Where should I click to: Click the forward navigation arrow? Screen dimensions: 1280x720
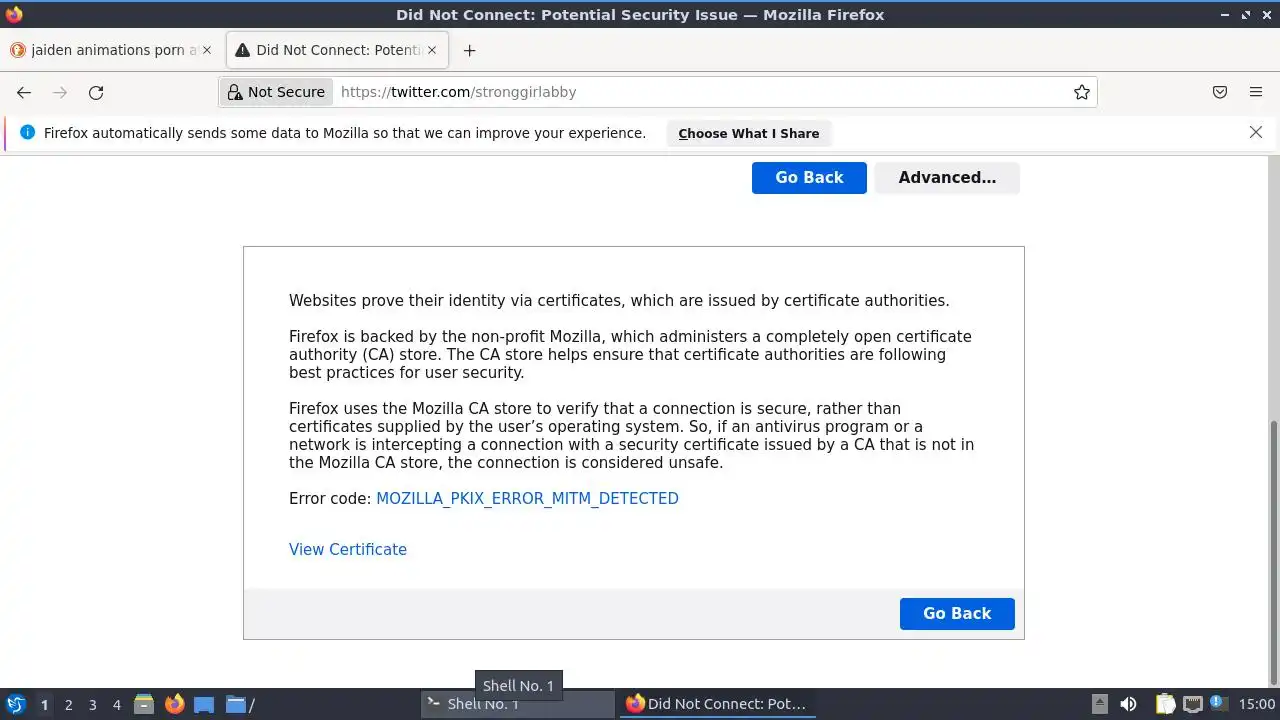[x=60, y=92]
